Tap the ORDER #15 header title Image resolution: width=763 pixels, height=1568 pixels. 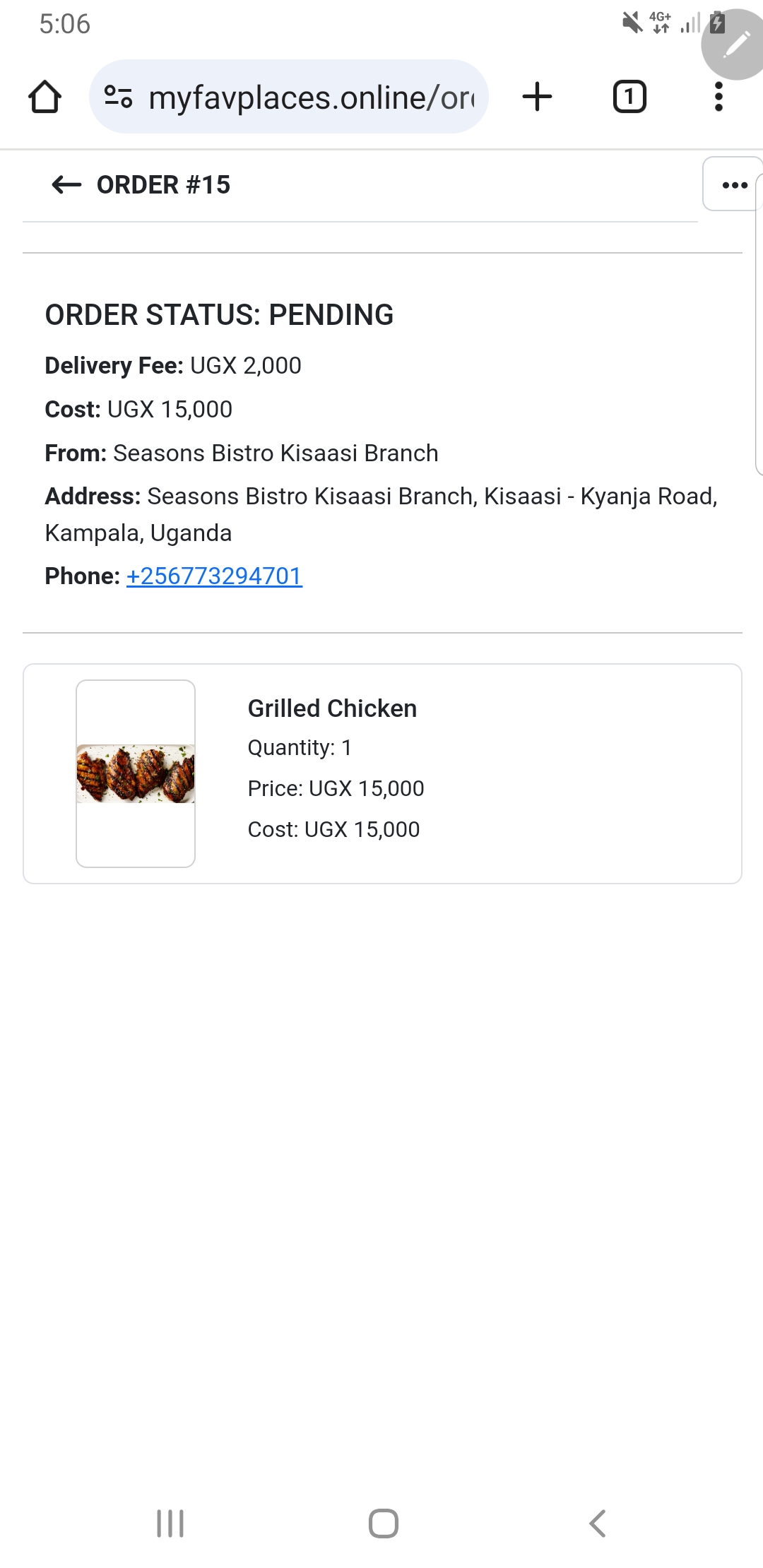[x=164, y=185]
